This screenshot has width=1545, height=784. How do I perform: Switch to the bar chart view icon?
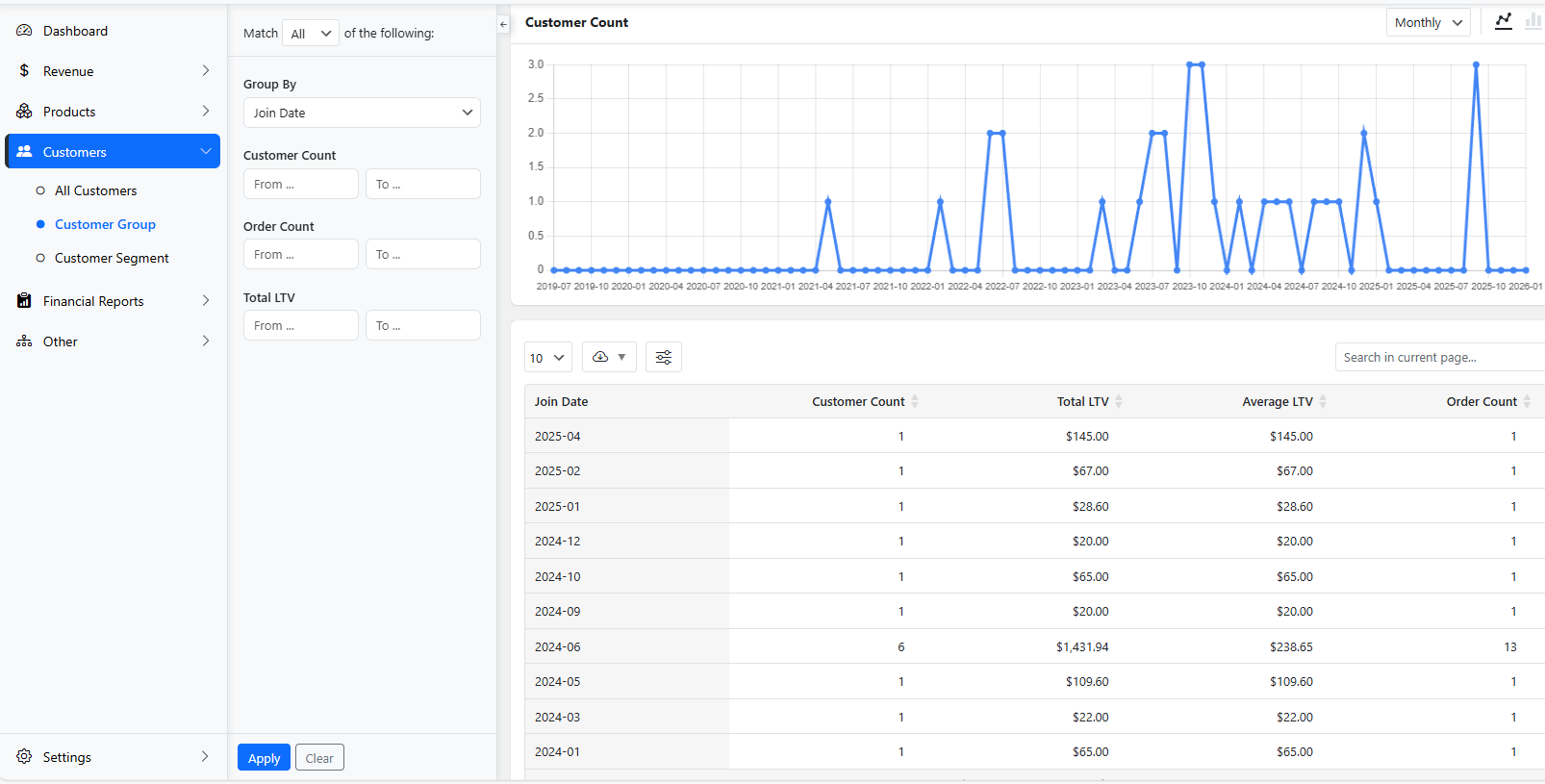(1532, 21)
